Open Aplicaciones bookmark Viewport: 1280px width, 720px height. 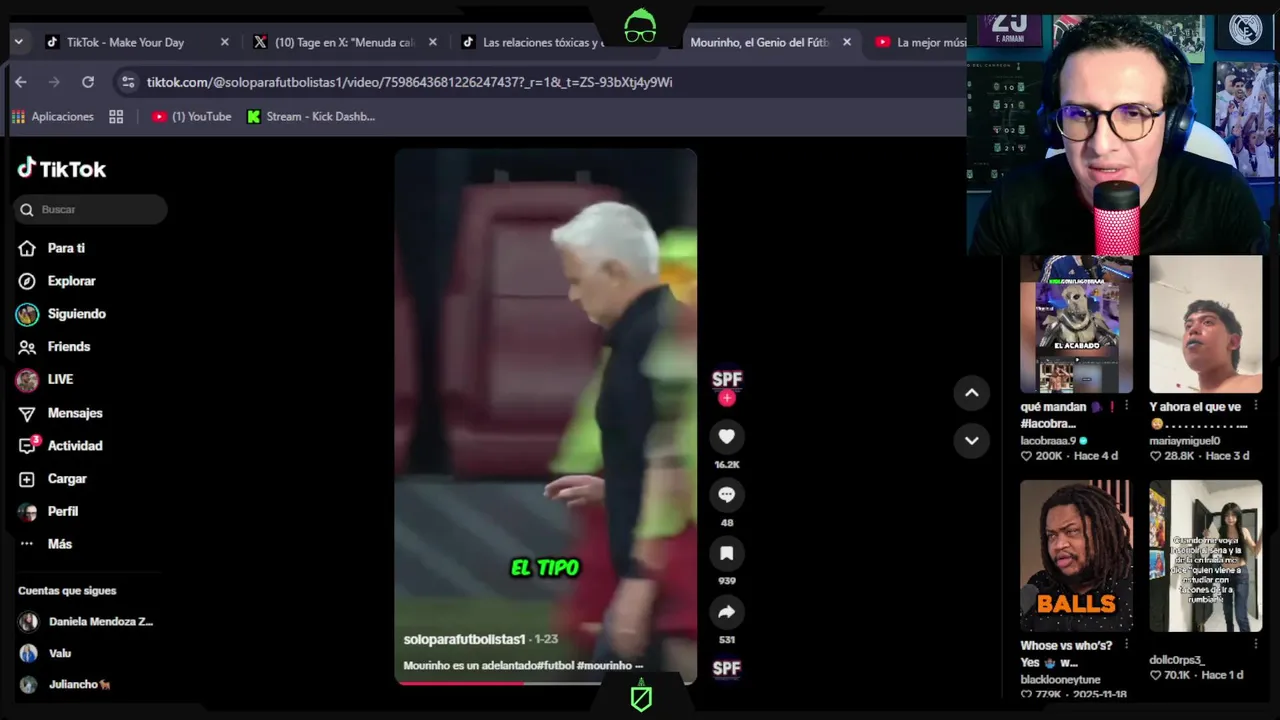53,117
